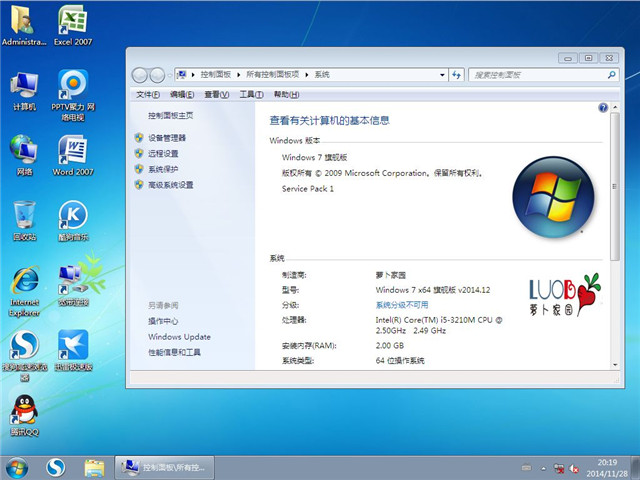640x480 pixels.
Task: Click the Intel Core i5-3210M processor text
Action: pyautogui.click(x=439, y=325)
